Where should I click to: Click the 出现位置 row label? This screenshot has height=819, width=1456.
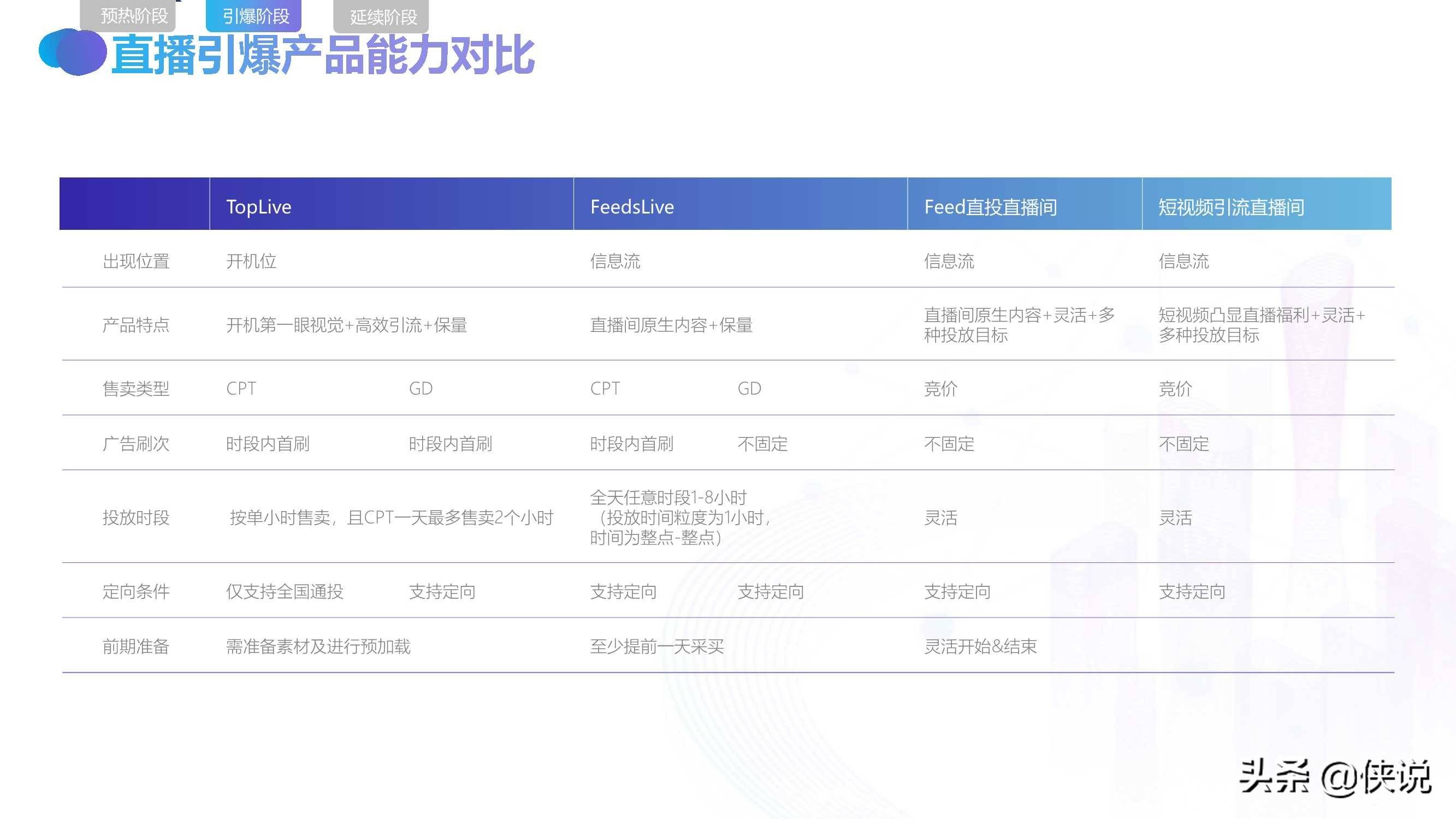click(x=135, y=261)
